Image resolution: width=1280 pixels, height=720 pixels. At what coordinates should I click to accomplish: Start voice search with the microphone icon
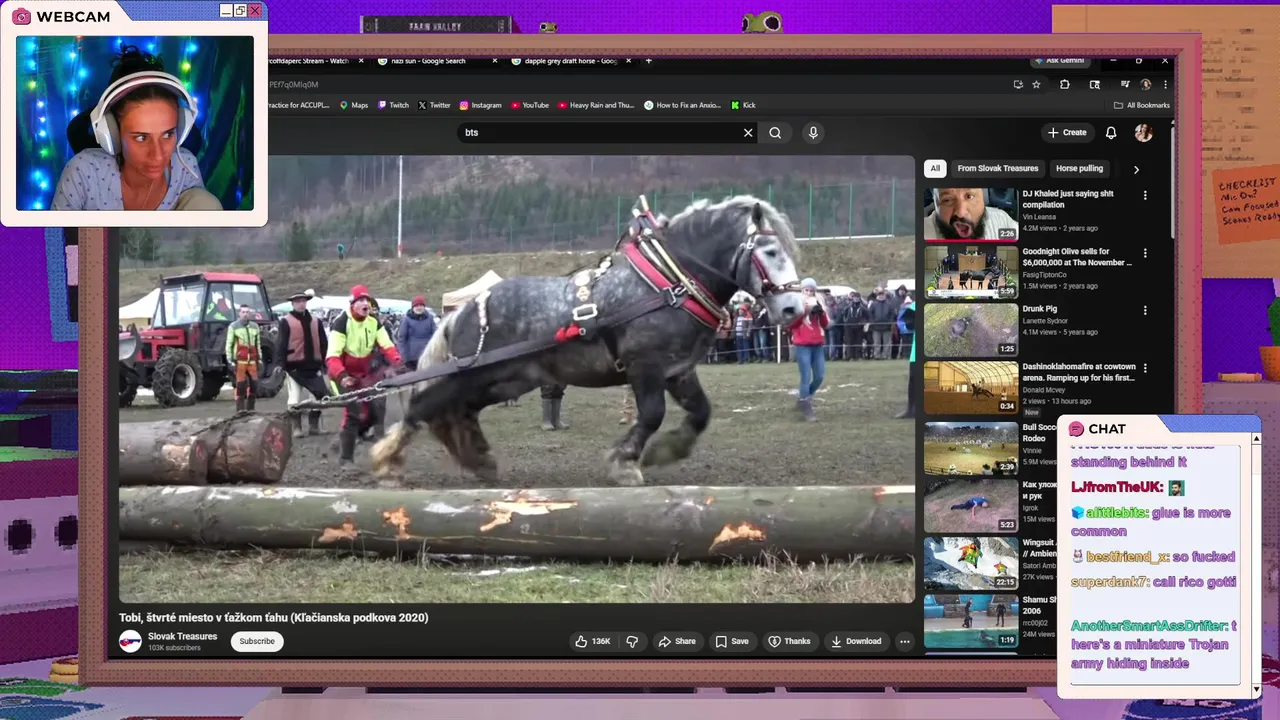pyautogui.click(x=813, y=132)
